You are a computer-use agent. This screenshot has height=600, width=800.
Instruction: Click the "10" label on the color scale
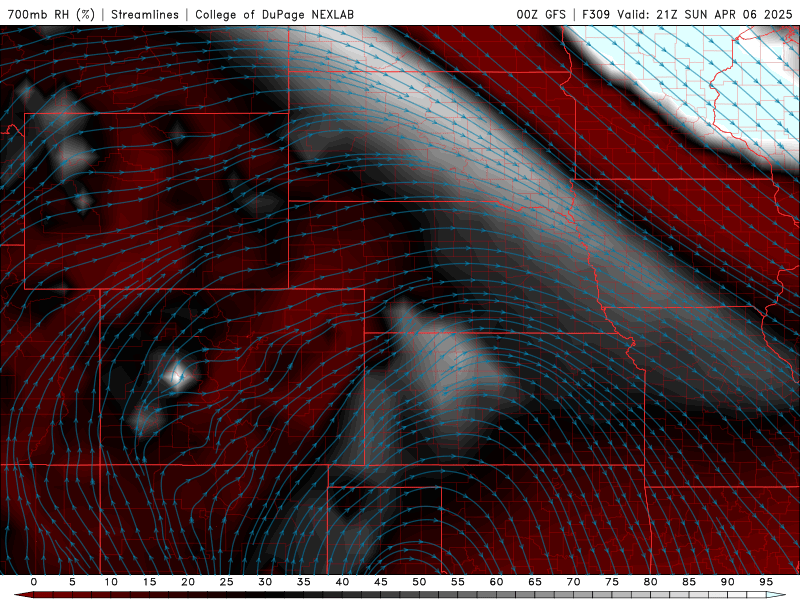[111, 582]
